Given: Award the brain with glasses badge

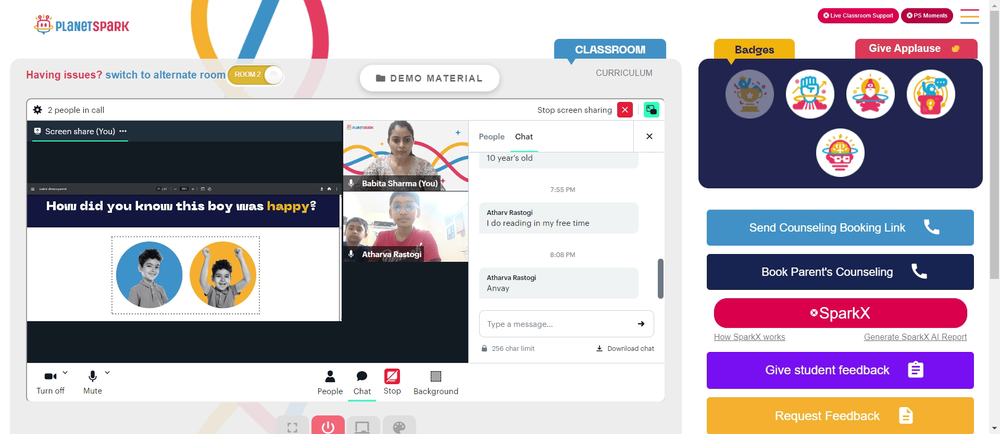Looking at the screenshot, I should point(840,153).
